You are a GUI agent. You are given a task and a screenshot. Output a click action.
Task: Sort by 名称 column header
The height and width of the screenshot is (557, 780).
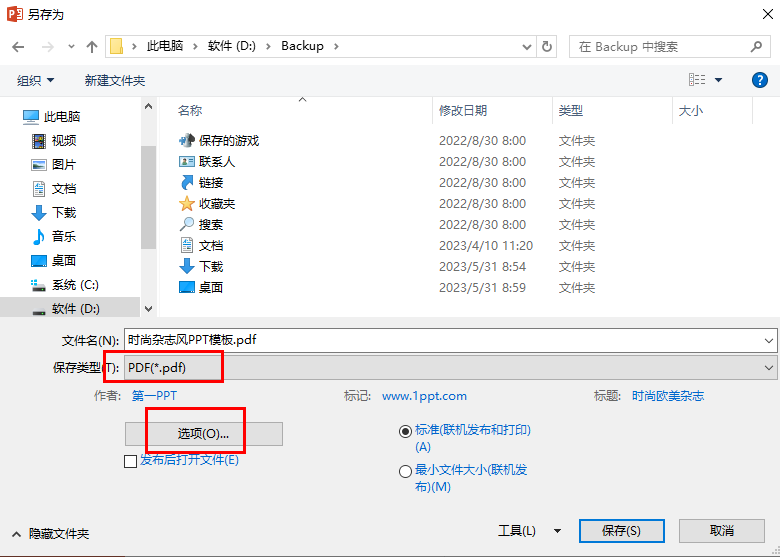tap(190, 110)
